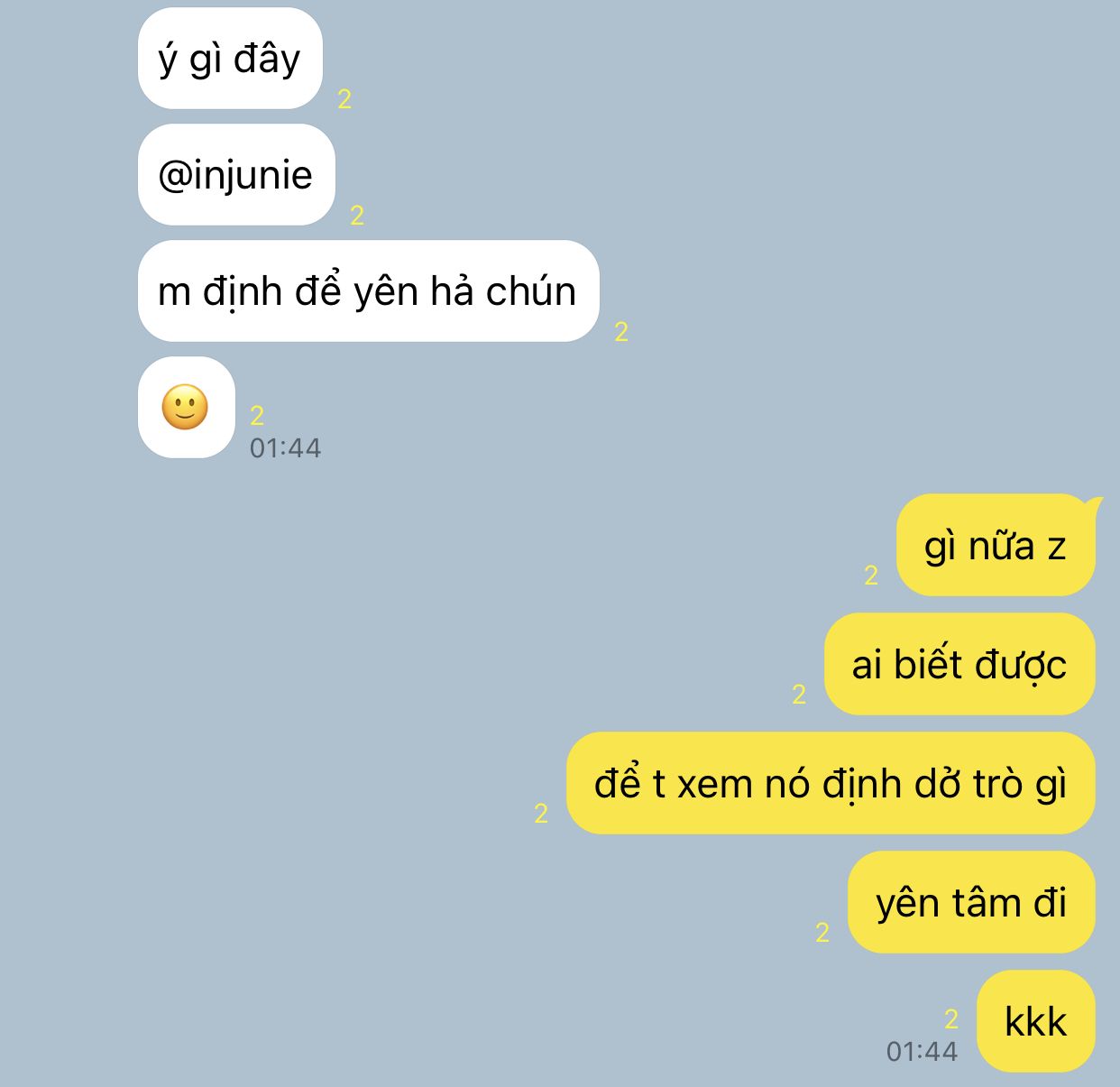Screen dimensions: 1120x1087
Task: Tap unread count beside 'ai biết được'
Action: point(799,695)
